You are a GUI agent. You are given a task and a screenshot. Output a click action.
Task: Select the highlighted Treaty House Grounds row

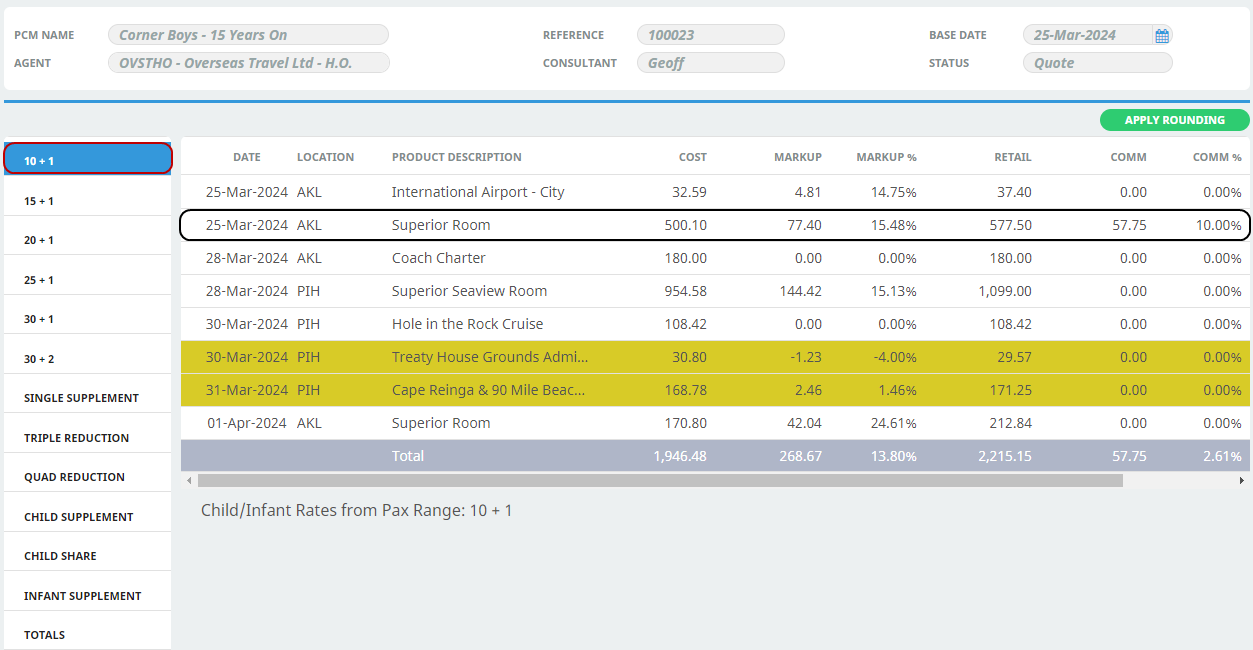(489, 357)
